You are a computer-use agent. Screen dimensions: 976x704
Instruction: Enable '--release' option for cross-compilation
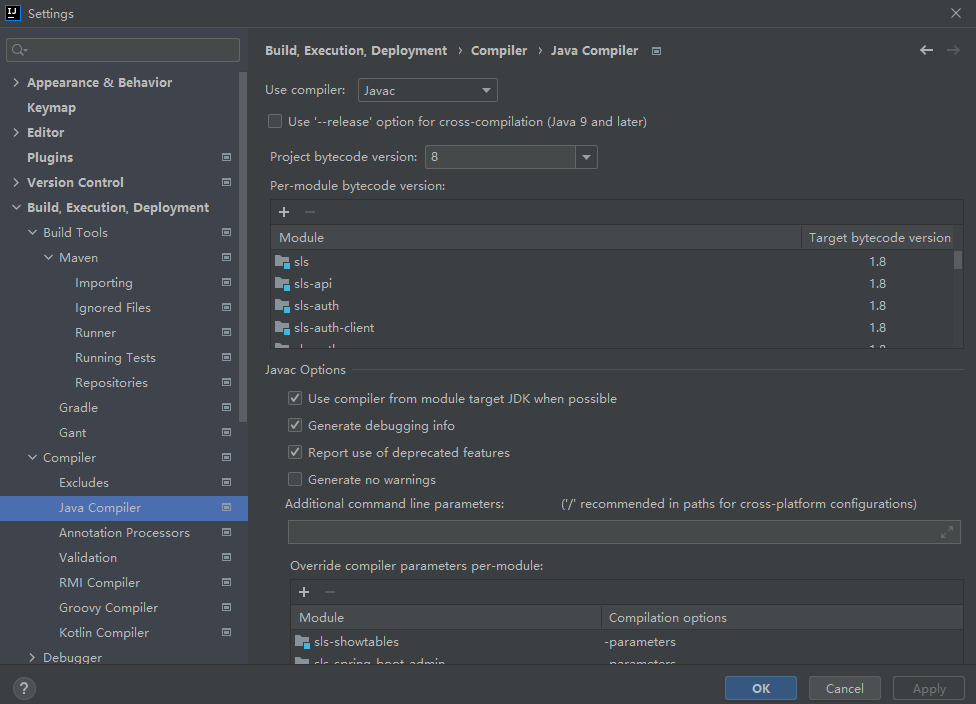pyautogui.click(x=274, y=121)
